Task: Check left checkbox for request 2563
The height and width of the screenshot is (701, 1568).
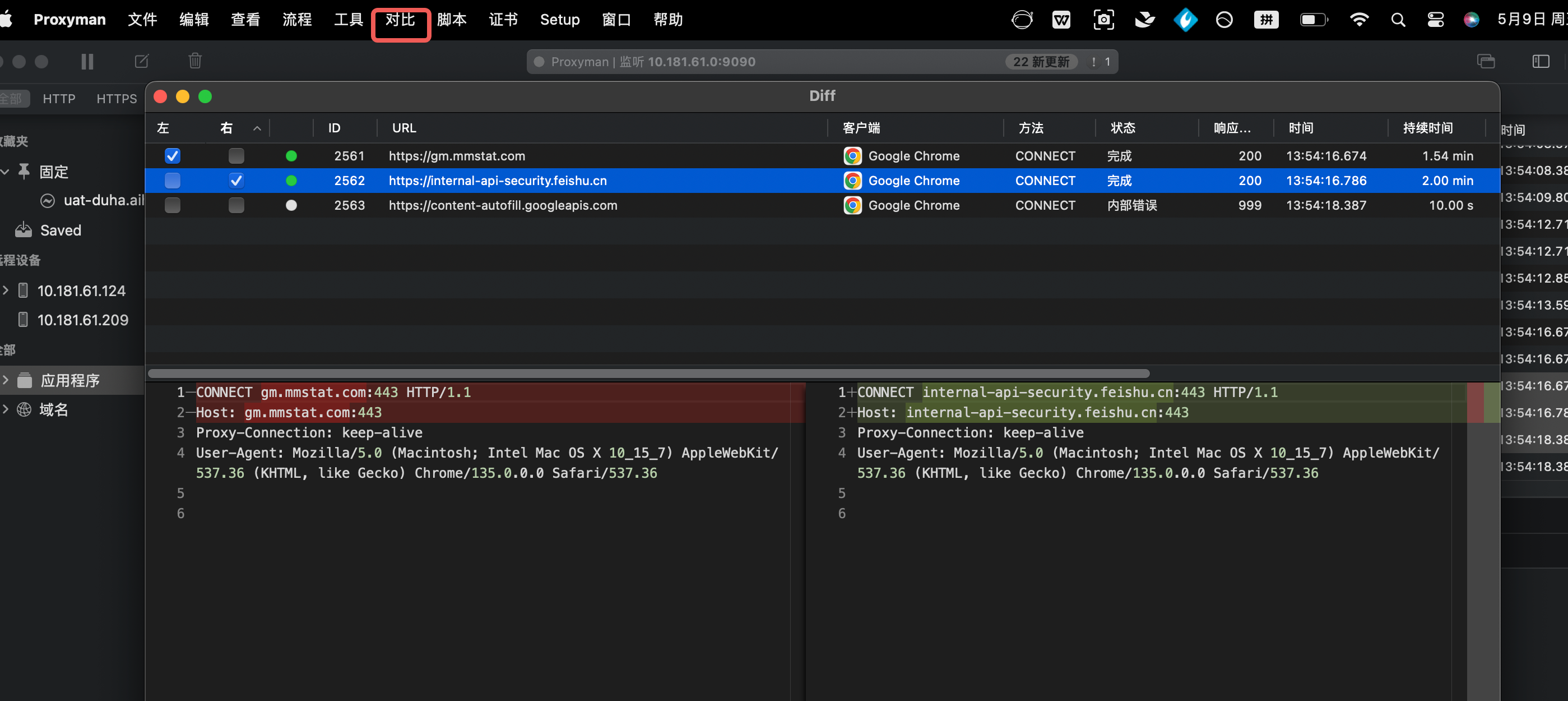Action: click(x=173, y=206)
